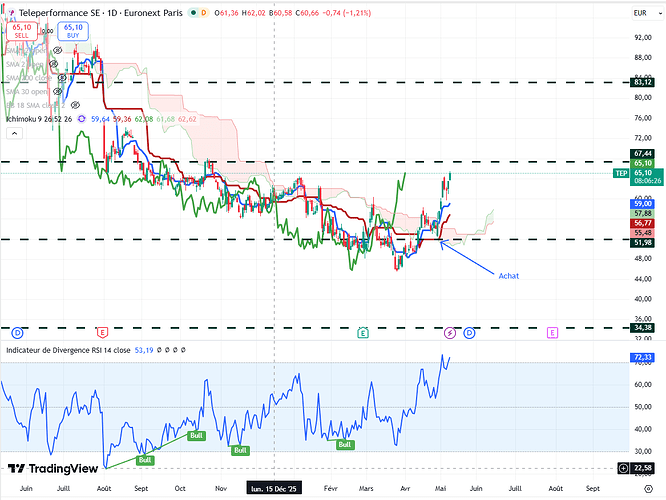Click the Bull label near Févr

click(344, 445)
